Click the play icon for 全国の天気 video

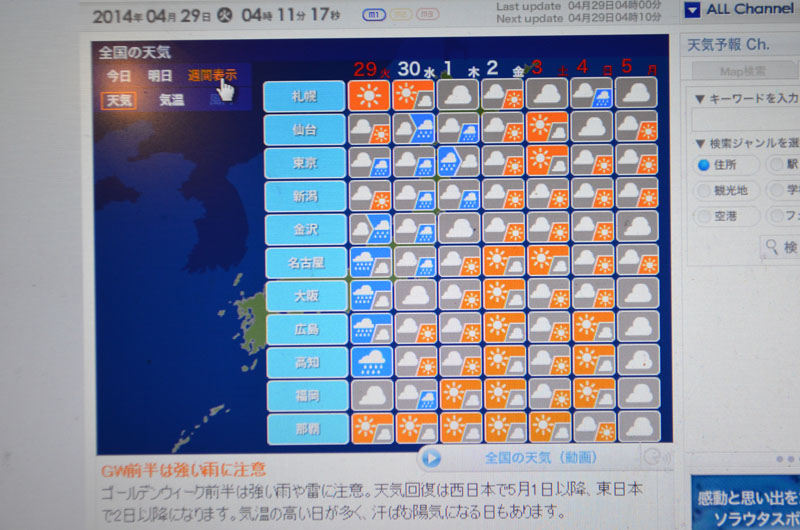click(431, 458)
